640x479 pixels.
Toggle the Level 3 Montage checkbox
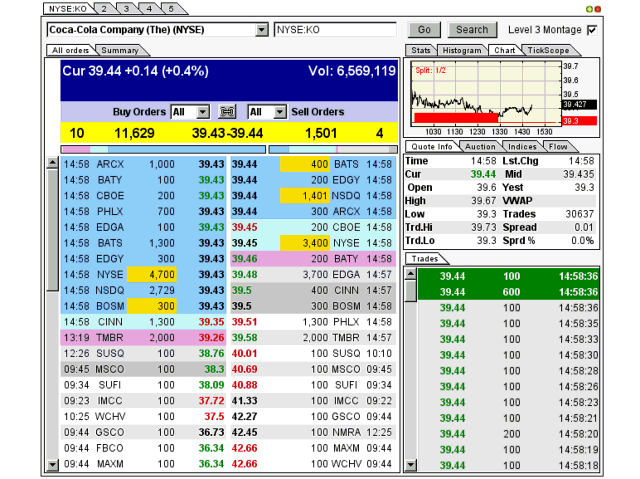point(592,30)
